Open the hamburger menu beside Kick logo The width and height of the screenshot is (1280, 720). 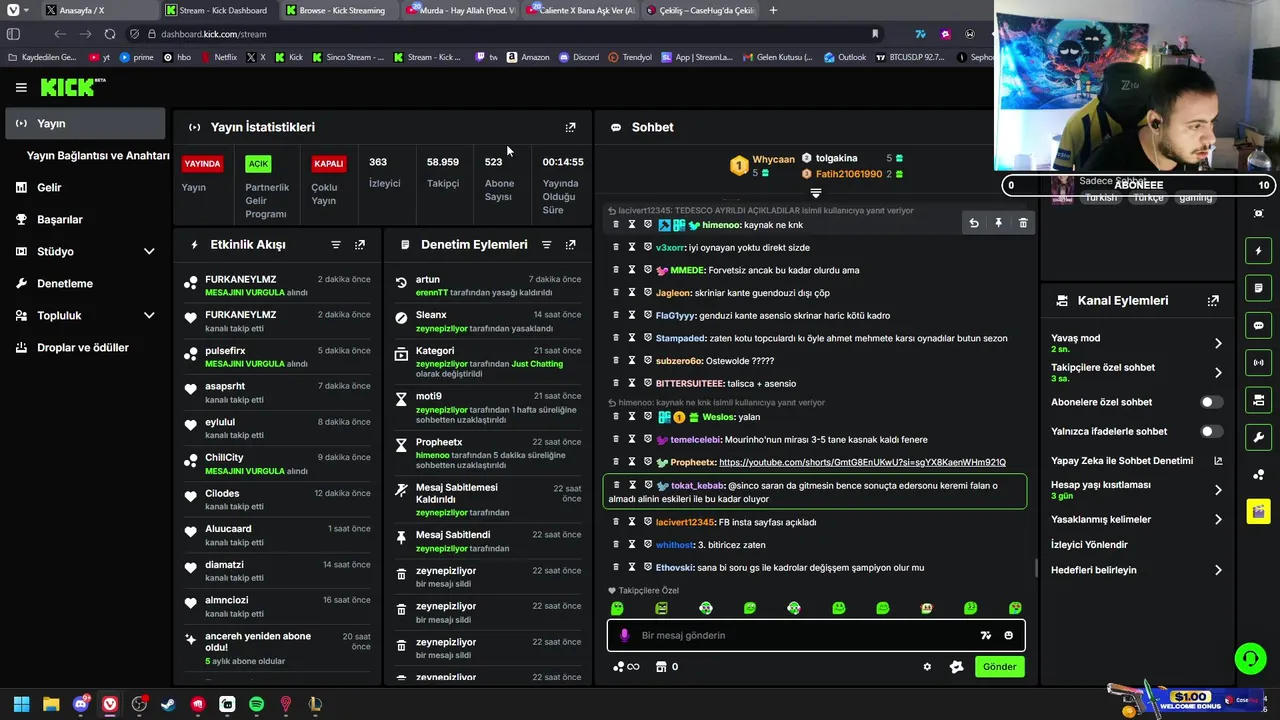pos(21,87)
